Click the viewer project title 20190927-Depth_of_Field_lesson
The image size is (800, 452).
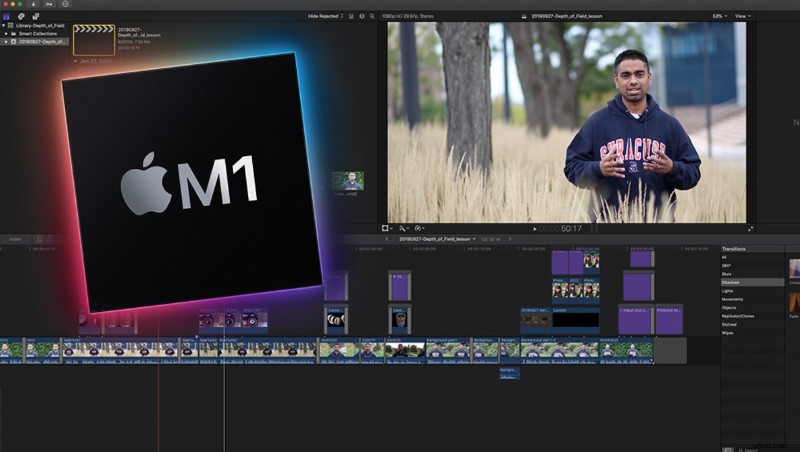click(566, 16)
